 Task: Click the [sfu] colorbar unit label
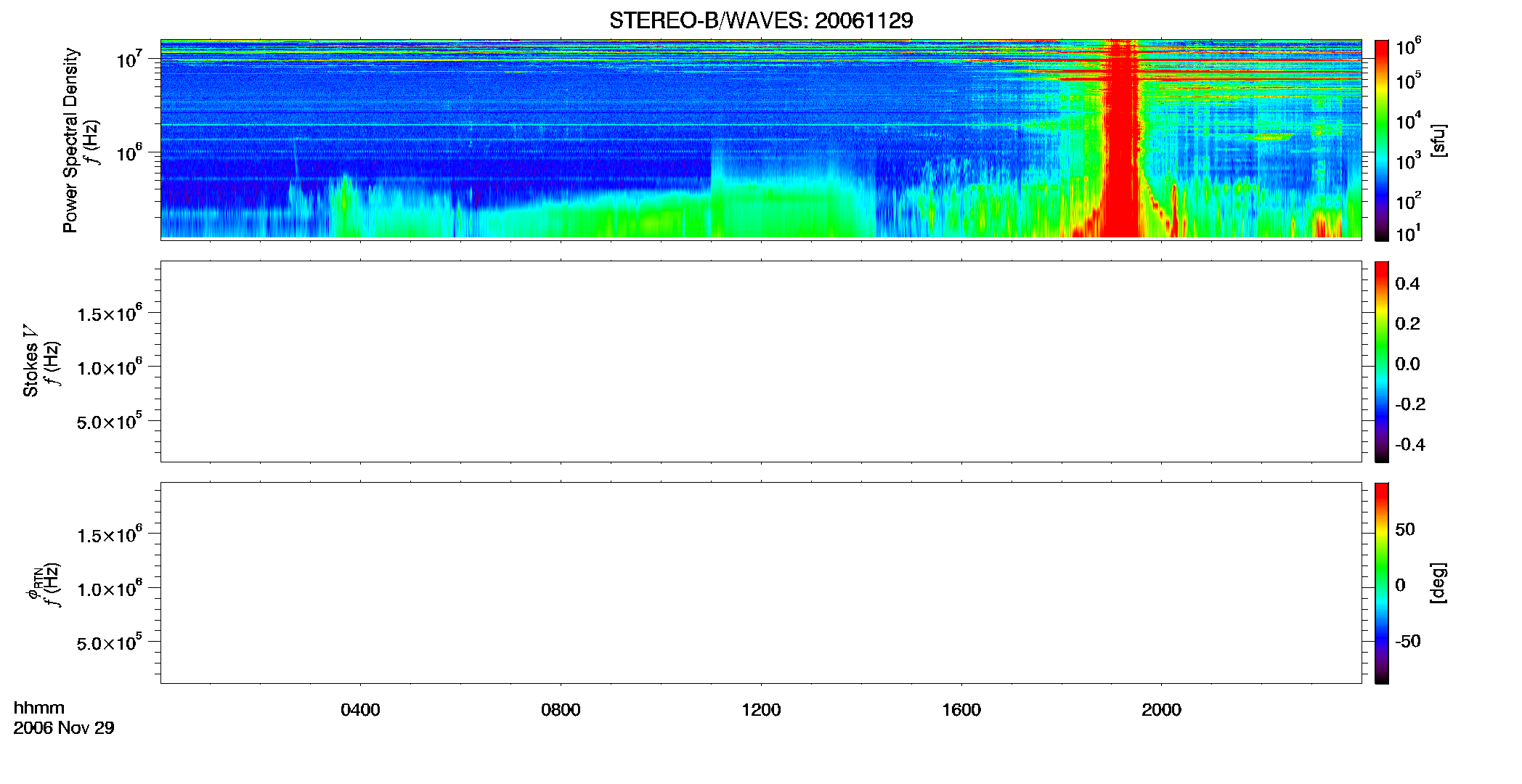(1438, 140)
